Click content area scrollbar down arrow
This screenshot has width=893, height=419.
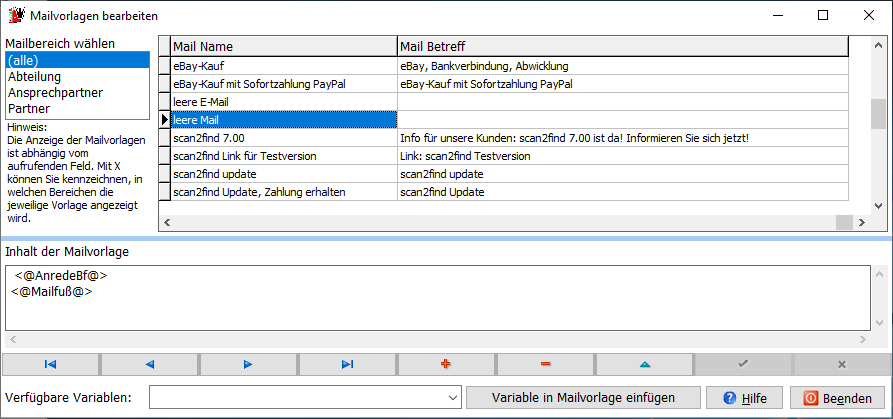tap(878, 323)
